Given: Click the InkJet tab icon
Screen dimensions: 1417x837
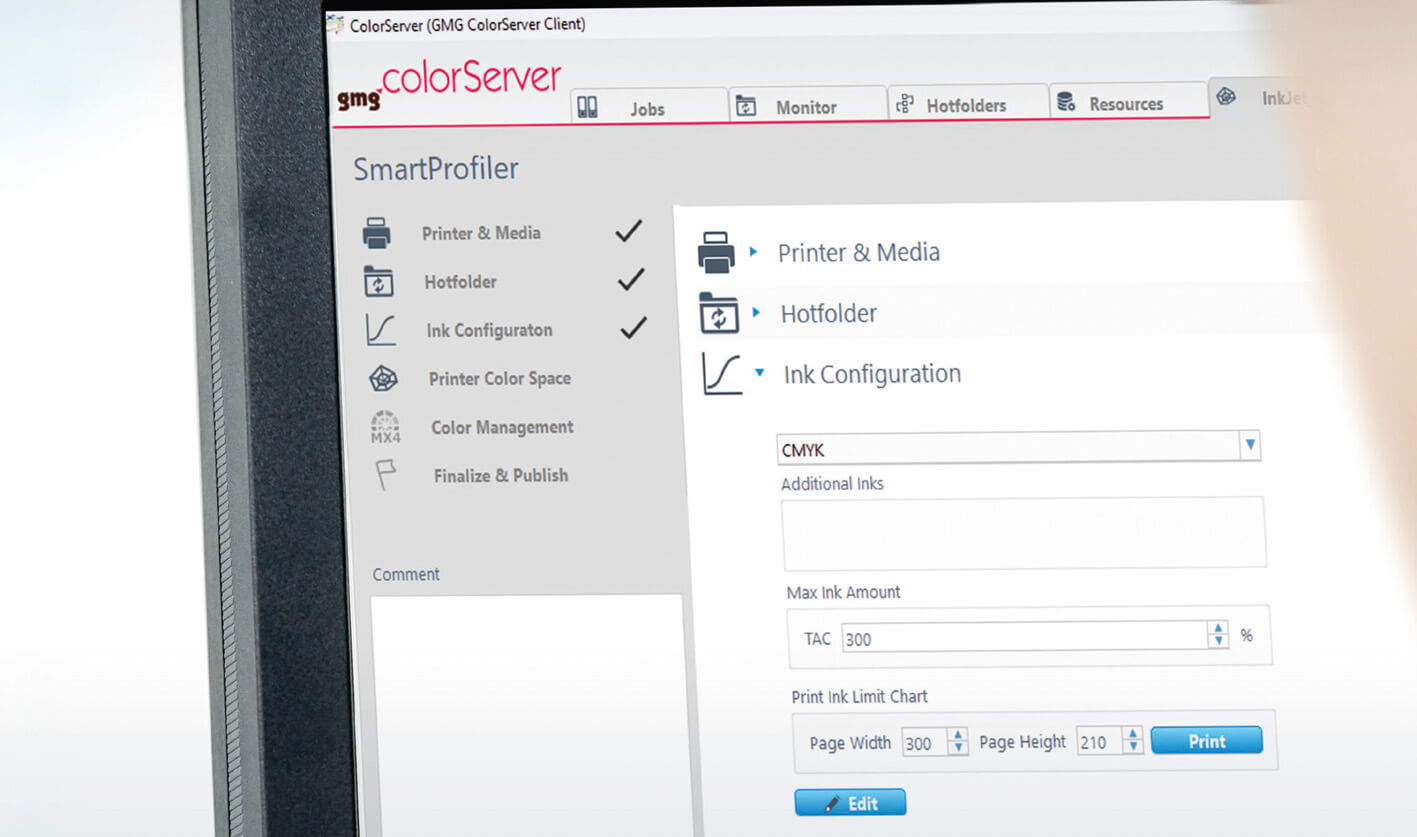Looking at the screenshot, I should (x=1226, y=97).
